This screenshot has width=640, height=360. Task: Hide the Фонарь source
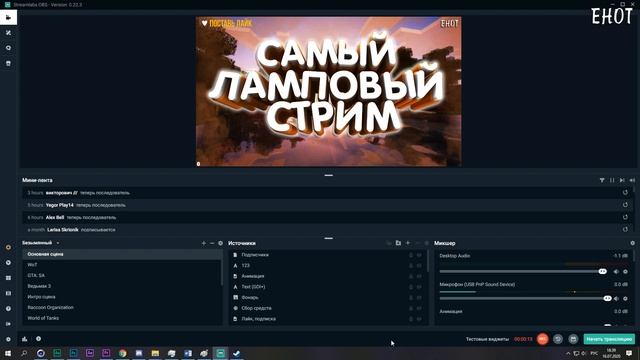pos(419,298)
